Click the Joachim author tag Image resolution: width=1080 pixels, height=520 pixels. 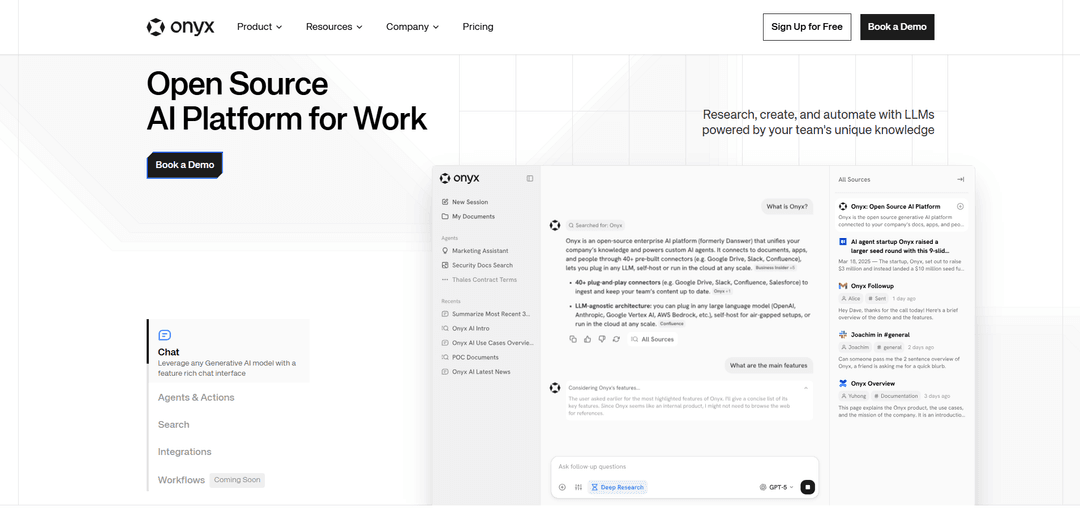point(855,347)
